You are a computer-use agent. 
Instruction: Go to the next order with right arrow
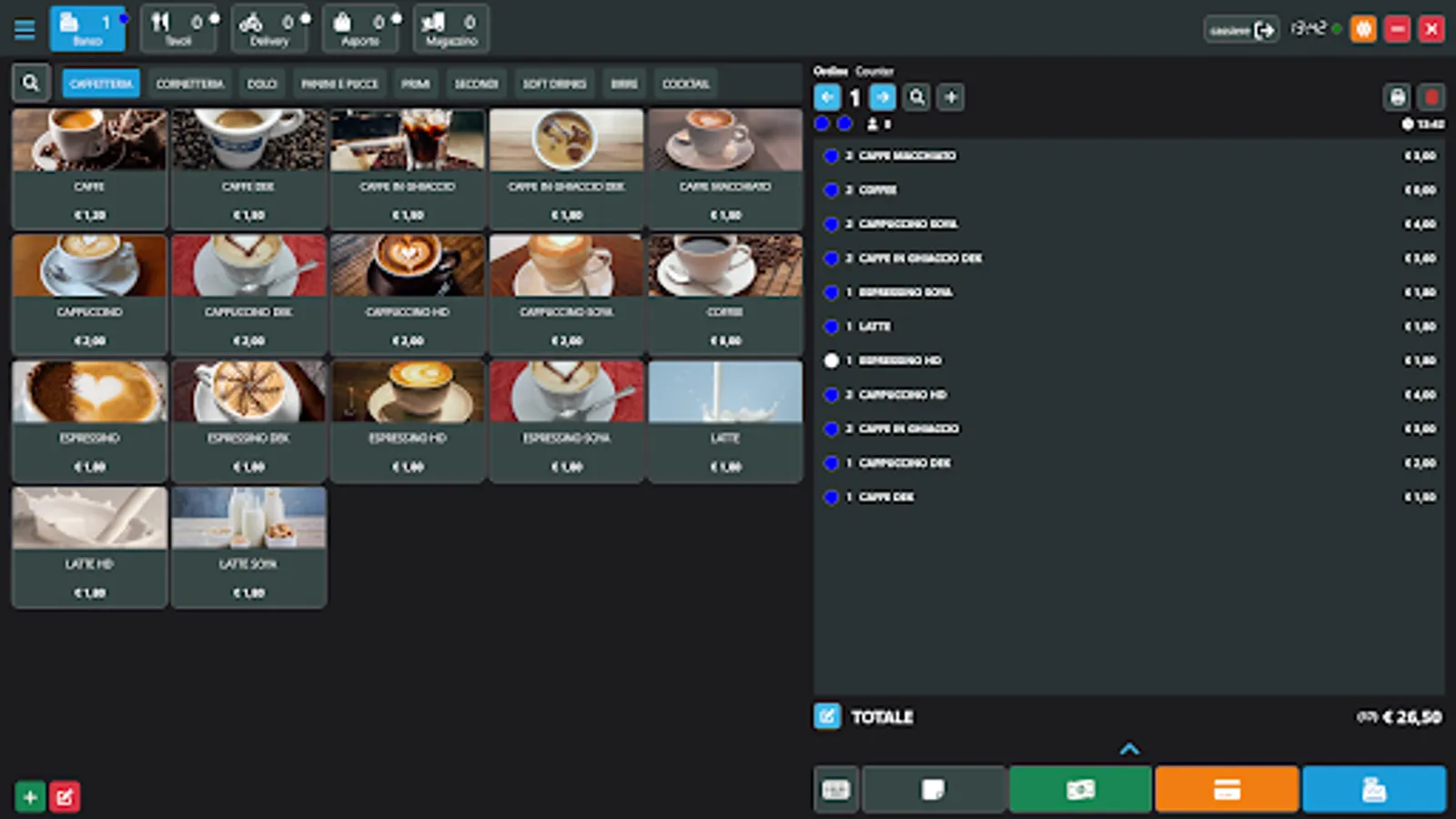pyautogui.click(x=883, y=97)
